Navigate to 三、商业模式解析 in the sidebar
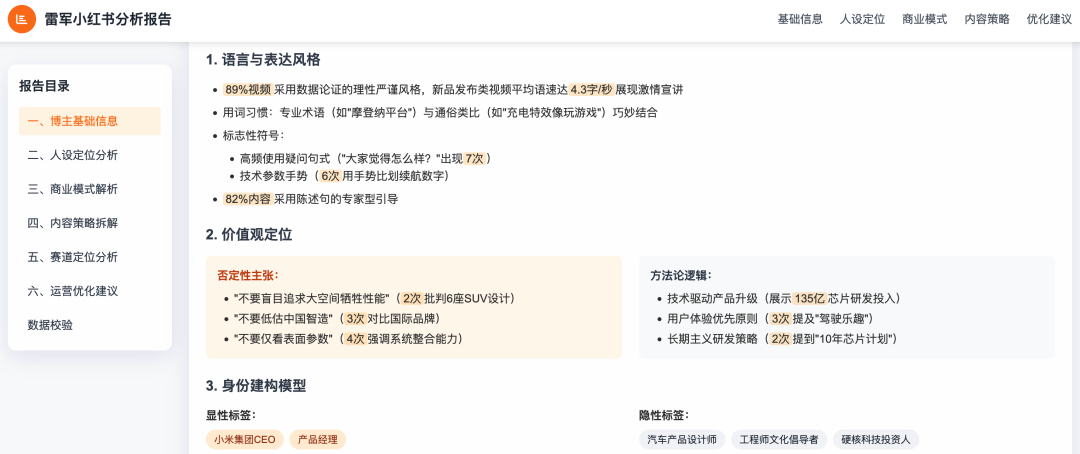Image resolution: width=1080 pixels, height=454 pixels. click(72, 189)
